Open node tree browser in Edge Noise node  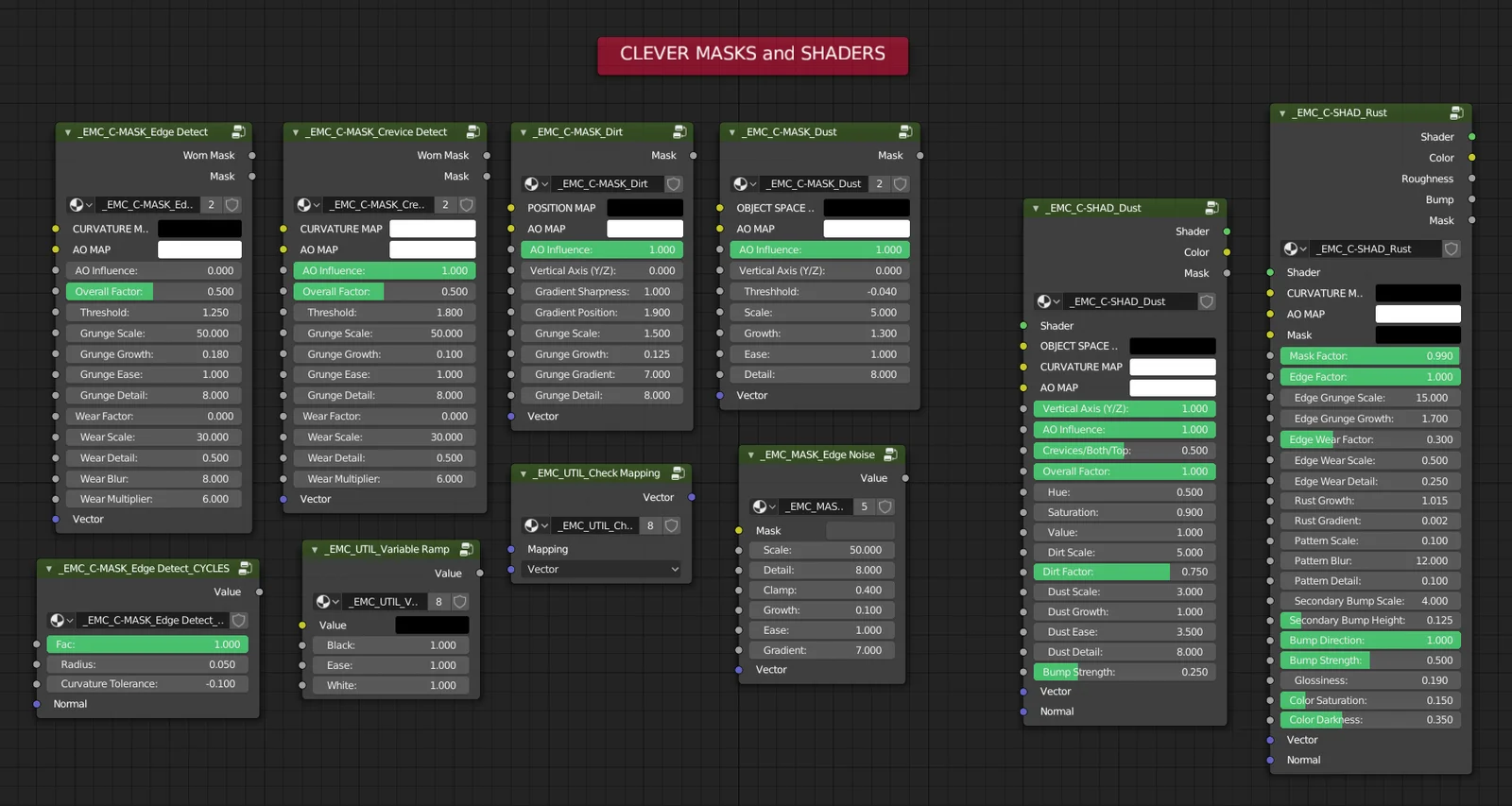tap(765, 506)
